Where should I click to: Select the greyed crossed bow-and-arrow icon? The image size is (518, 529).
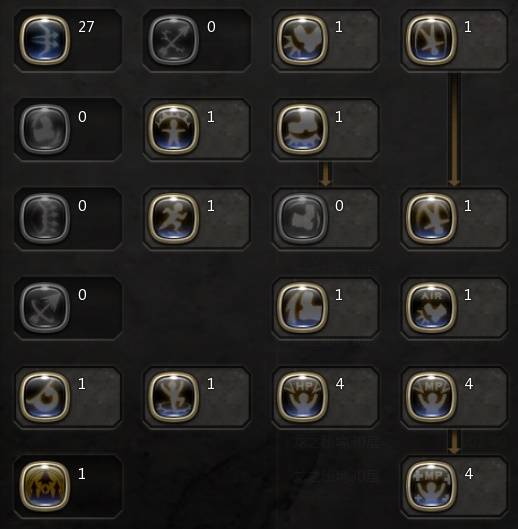[45, 308]
